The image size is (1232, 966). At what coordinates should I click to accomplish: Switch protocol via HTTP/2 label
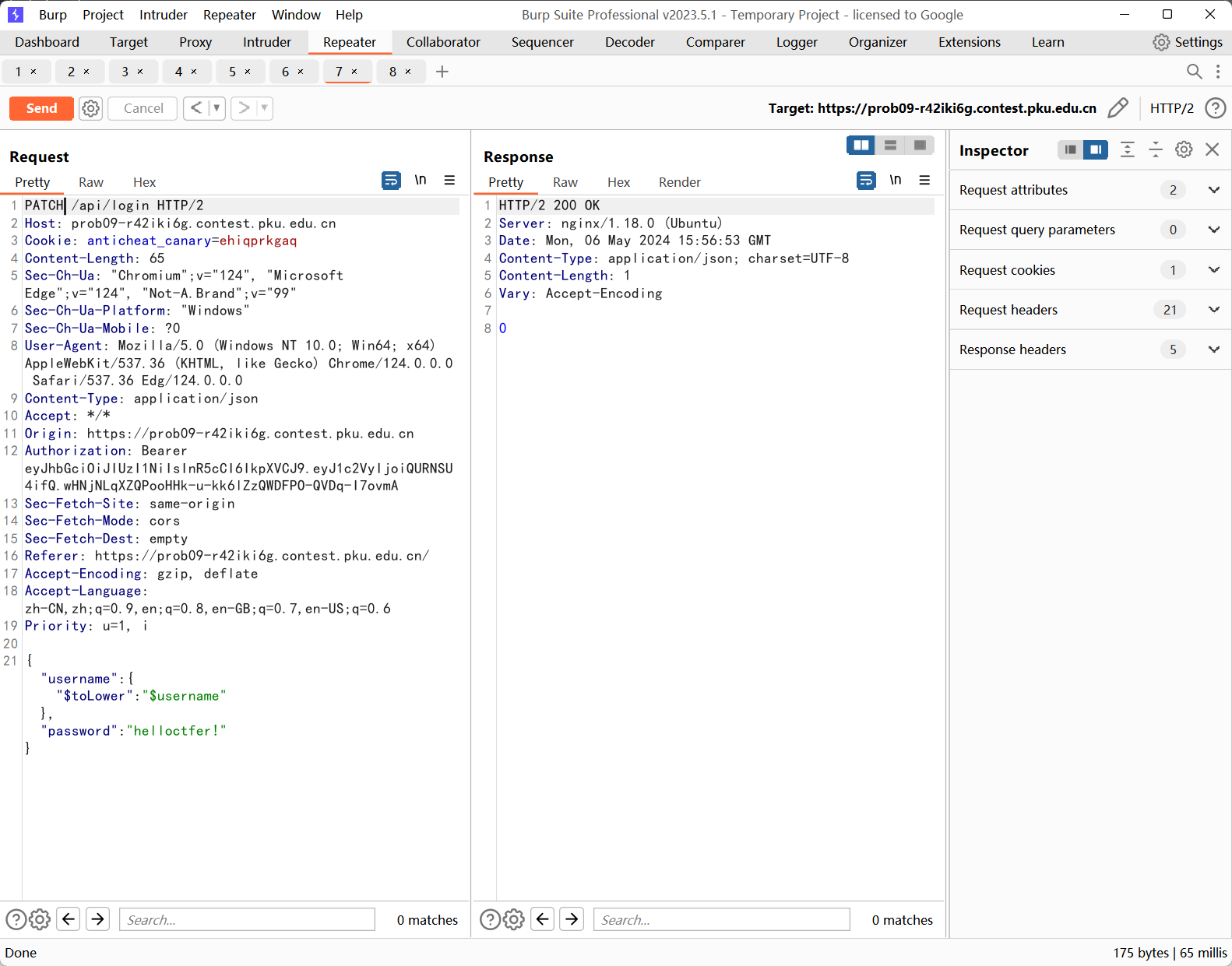1171,108
